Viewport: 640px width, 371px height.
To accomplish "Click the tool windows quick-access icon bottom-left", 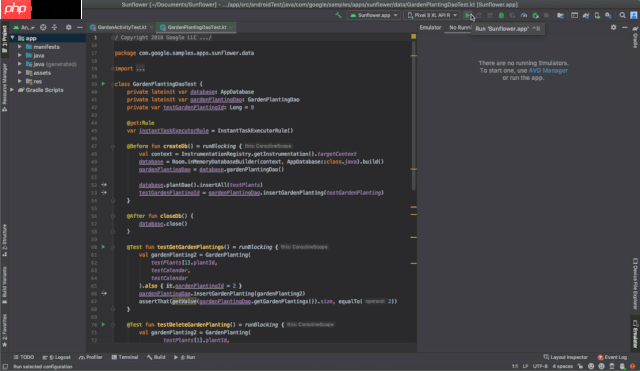I will click(x=5, y=367).
